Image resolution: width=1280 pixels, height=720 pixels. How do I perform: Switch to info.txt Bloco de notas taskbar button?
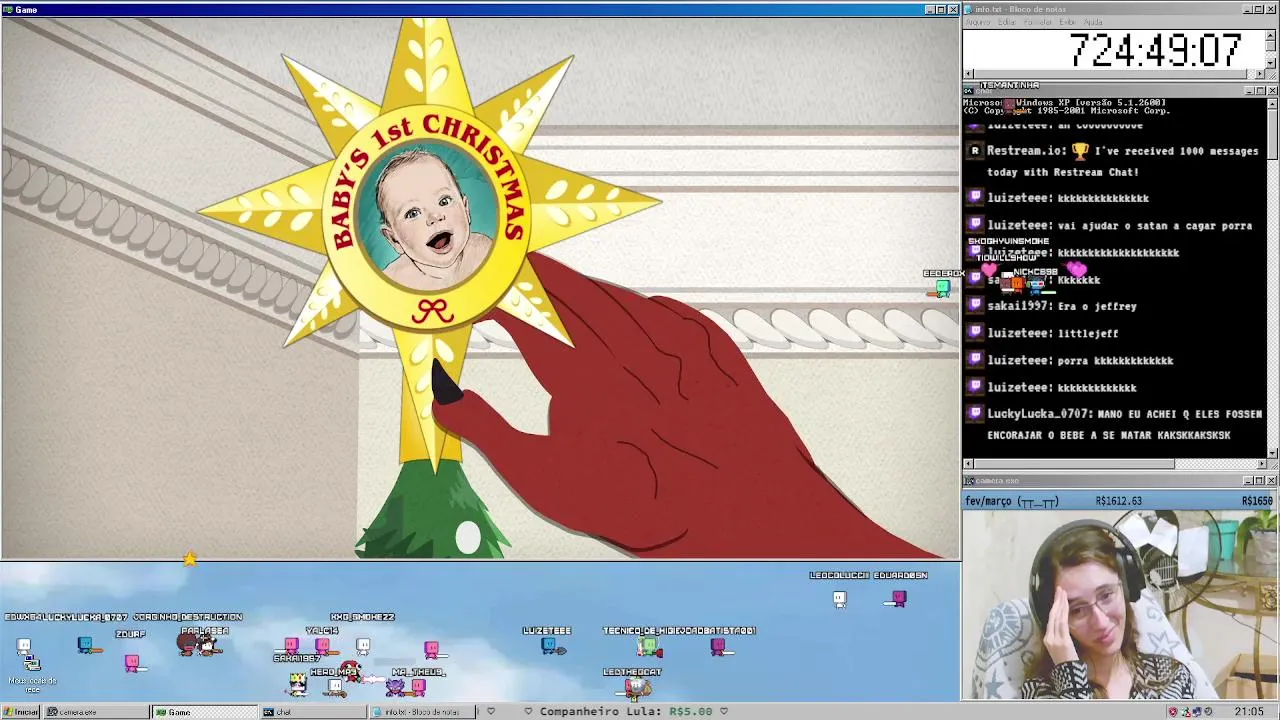421,712
